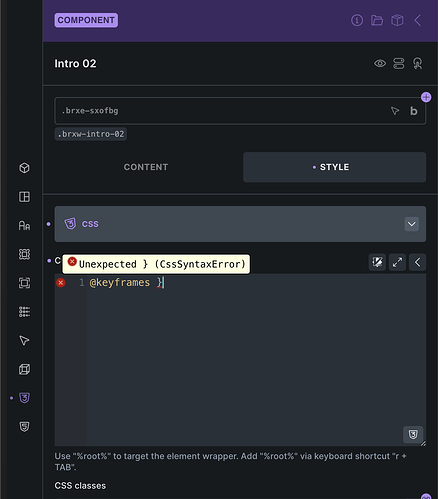The width and height of the screenshot is (438, 499).
Task: Open the typography Aa icon in sidebar
Action: tap(24, 226)
